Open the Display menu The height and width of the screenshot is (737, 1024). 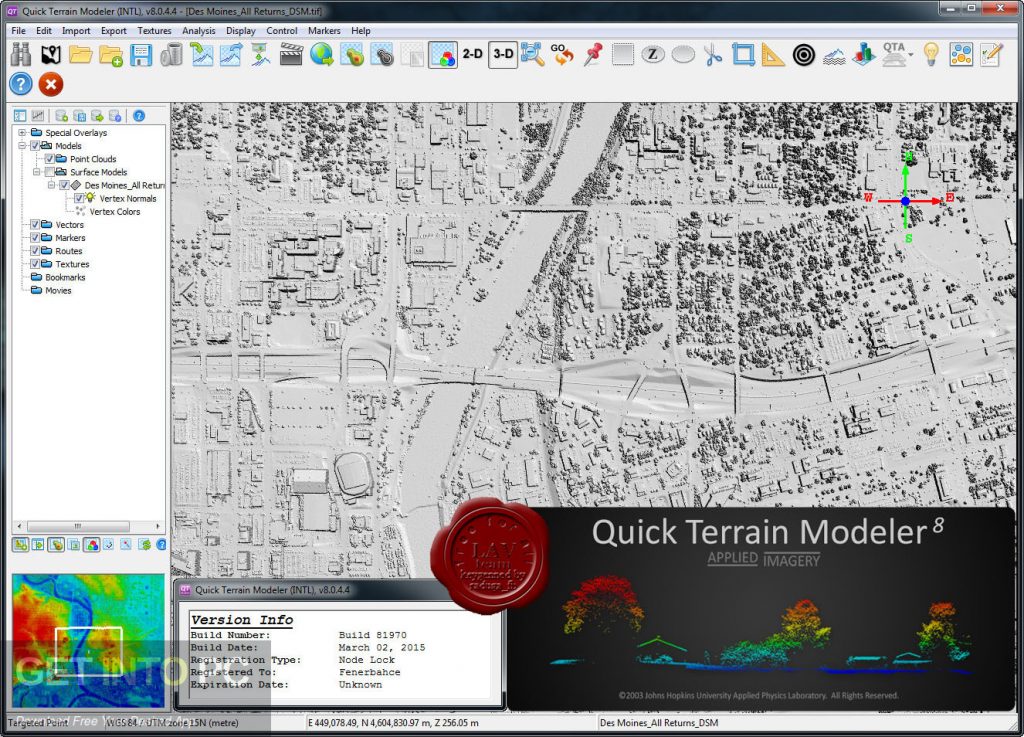[x=240, y=31]
